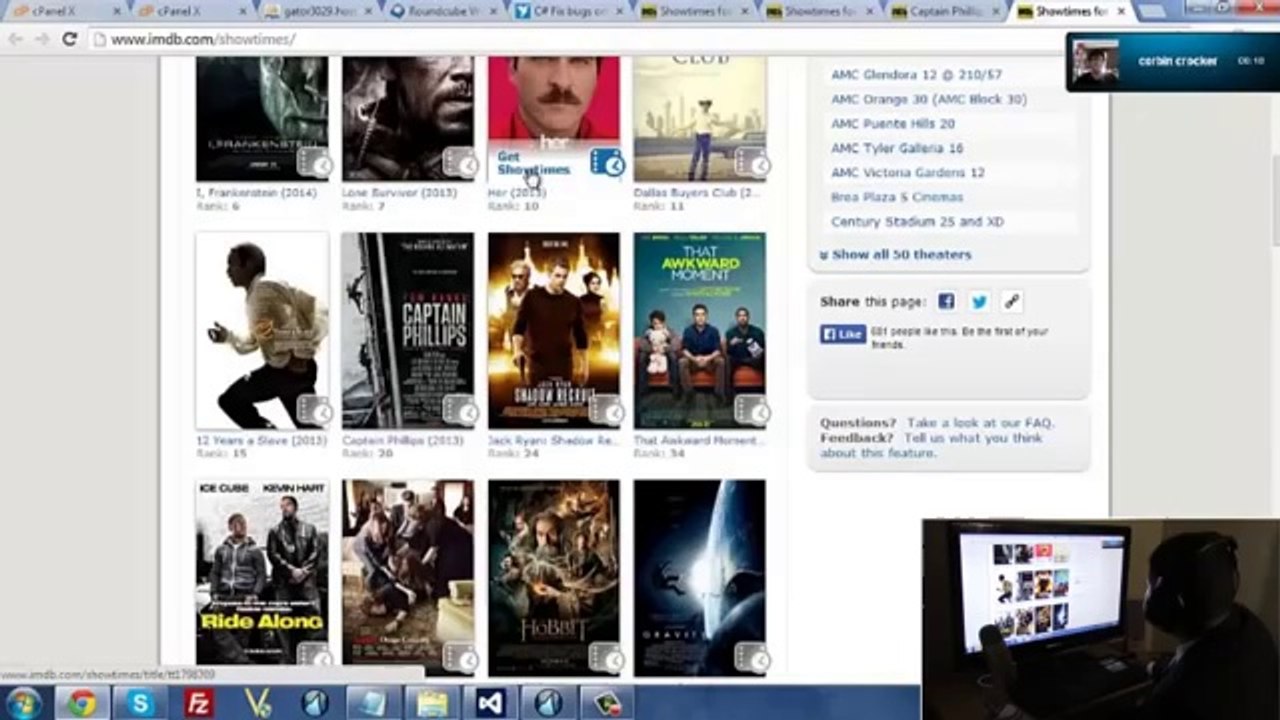Switch to the Roundcube tab
The image size is (1280, 720).
coord(442,12)
